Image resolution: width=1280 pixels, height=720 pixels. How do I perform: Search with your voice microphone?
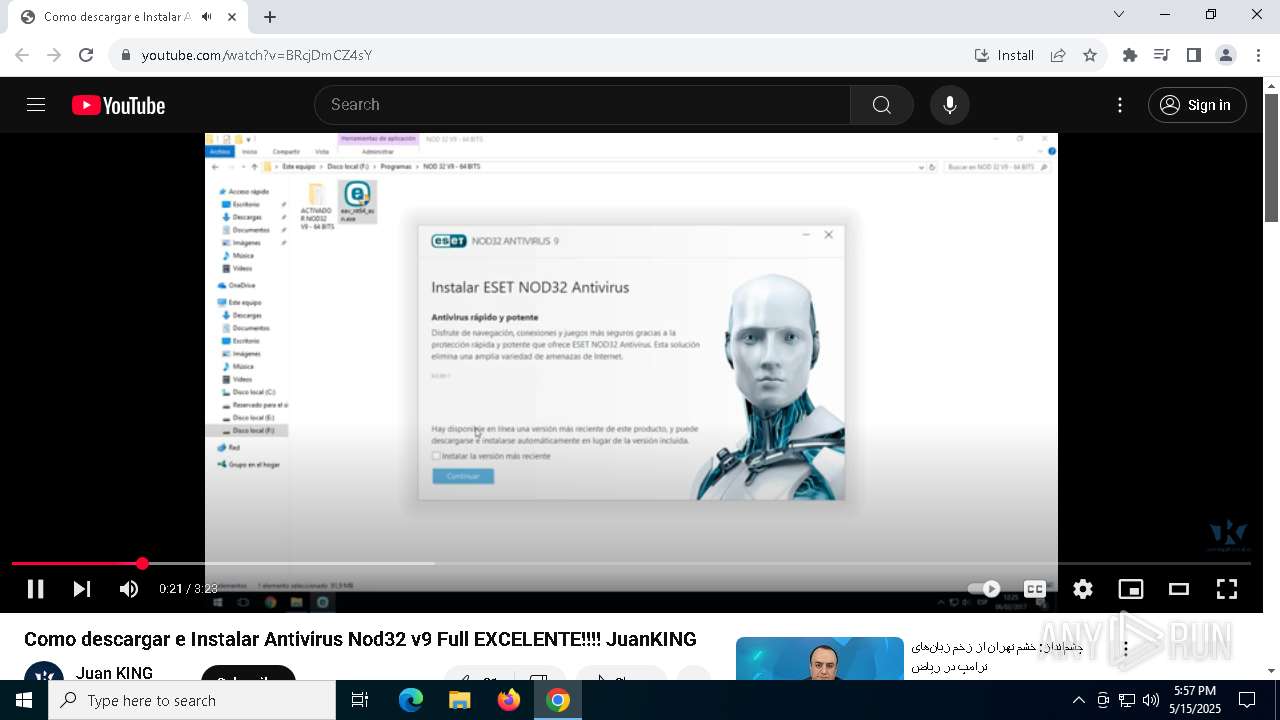950,105
